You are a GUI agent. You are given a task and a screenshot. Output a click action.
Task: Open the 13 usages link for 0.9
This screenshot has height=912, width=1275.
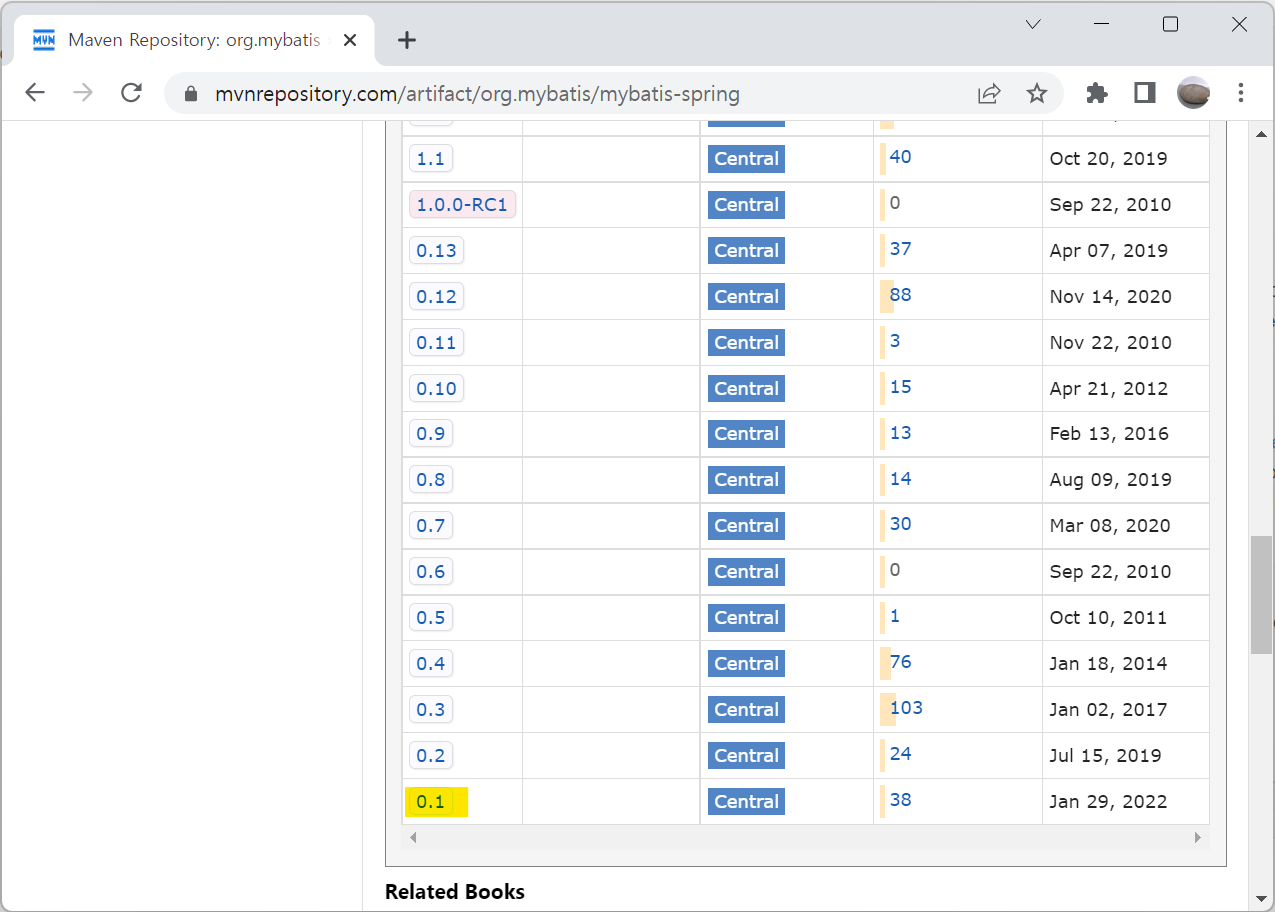(x=900, y=433)
